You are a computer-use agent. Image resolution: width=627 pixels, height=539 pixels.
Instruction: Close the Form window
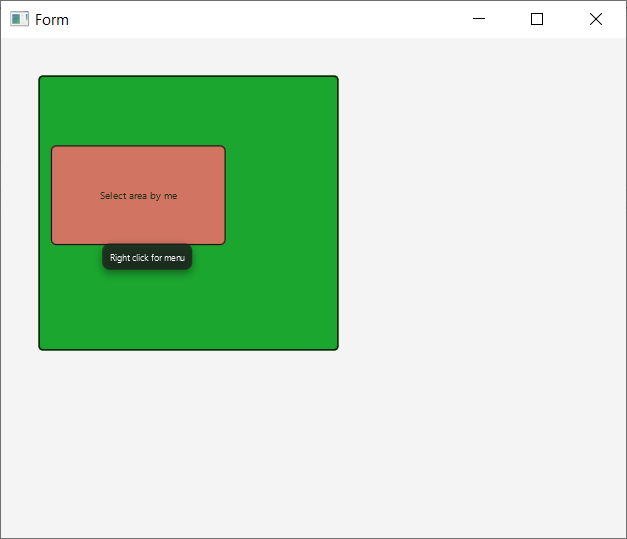pyautogui.click(x=596, y=19)
